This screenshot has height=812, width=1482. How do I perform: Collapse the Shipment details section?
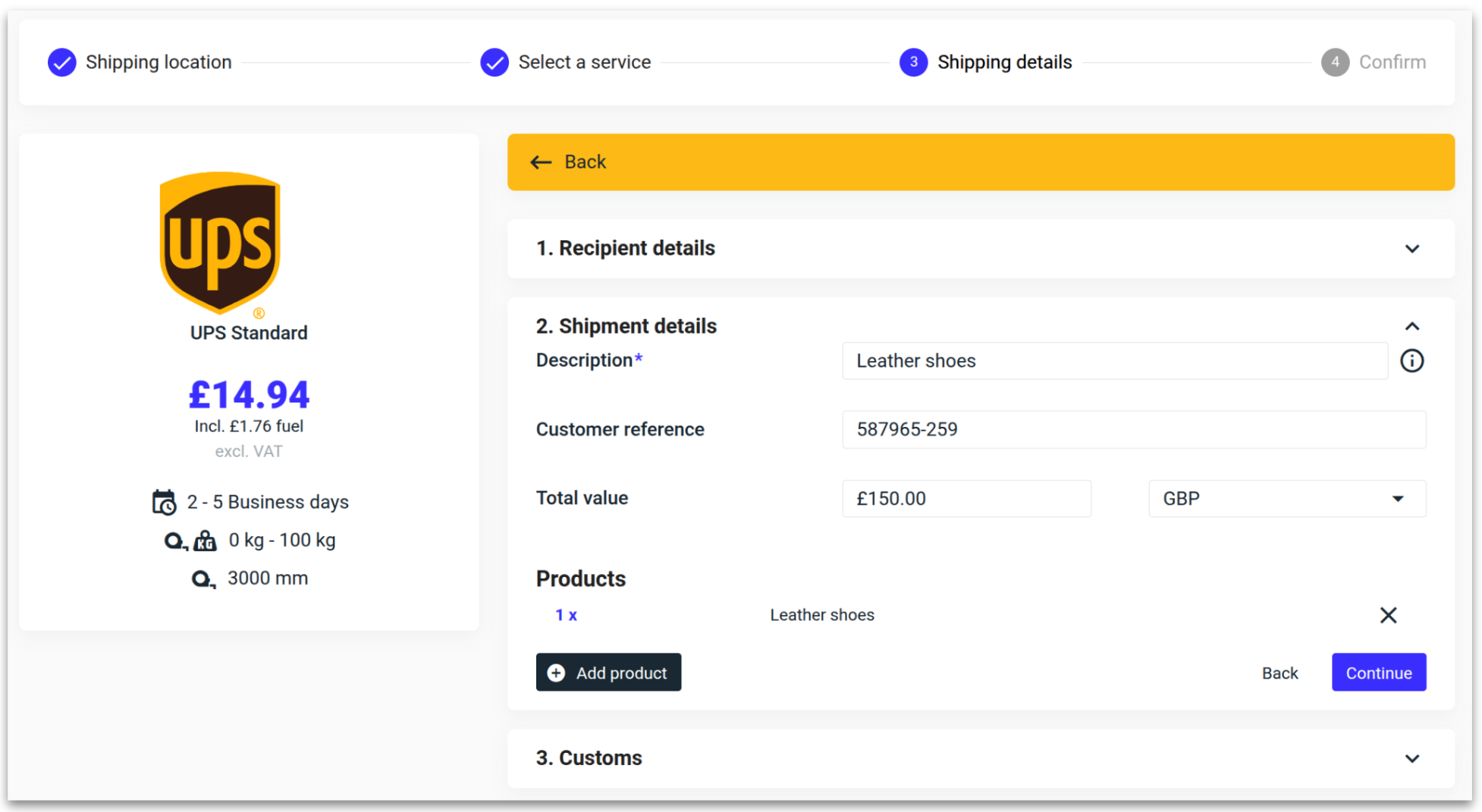coord(1411,327)
